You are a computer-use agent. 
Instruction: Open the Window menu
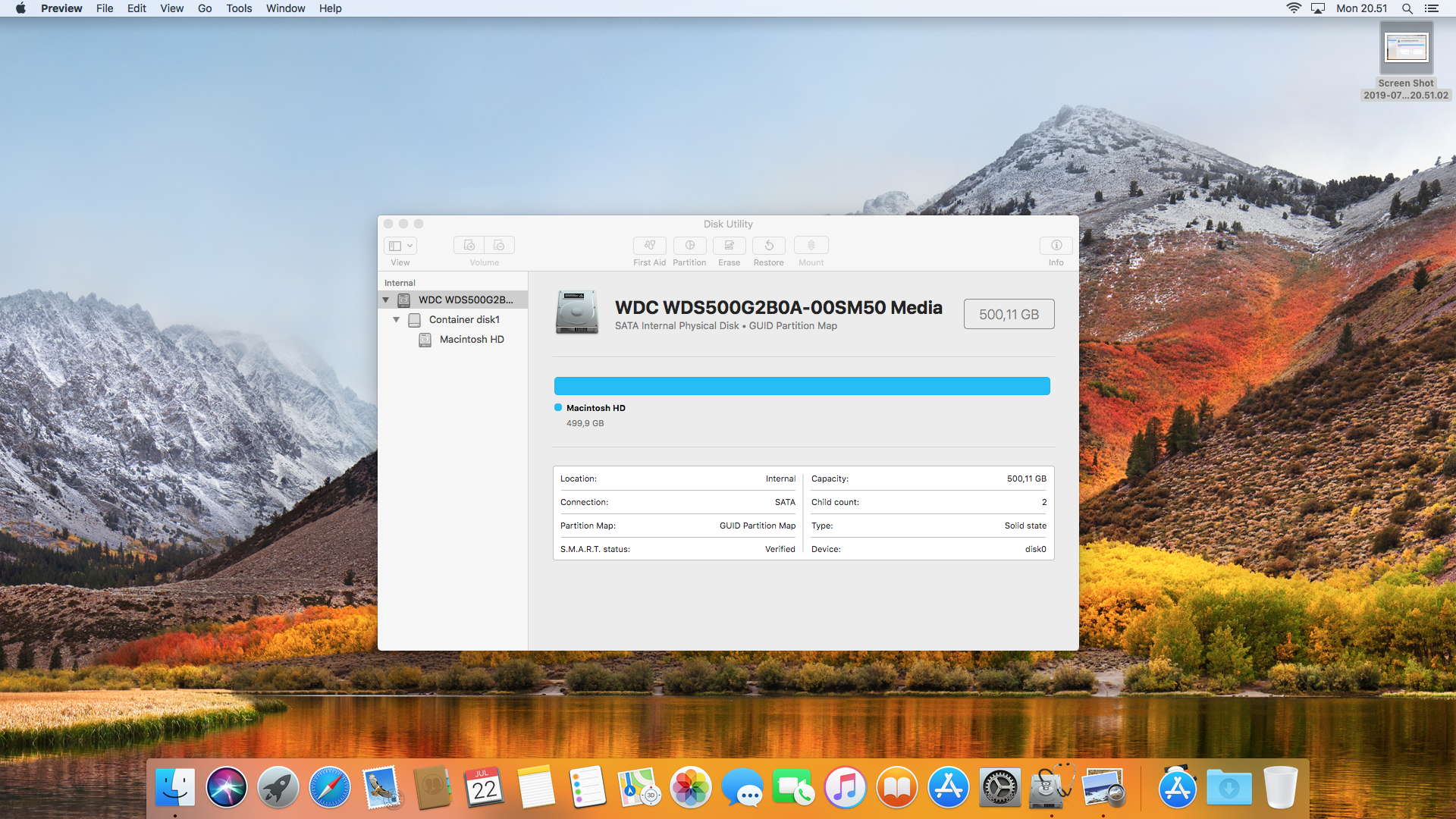pos(285,8)
